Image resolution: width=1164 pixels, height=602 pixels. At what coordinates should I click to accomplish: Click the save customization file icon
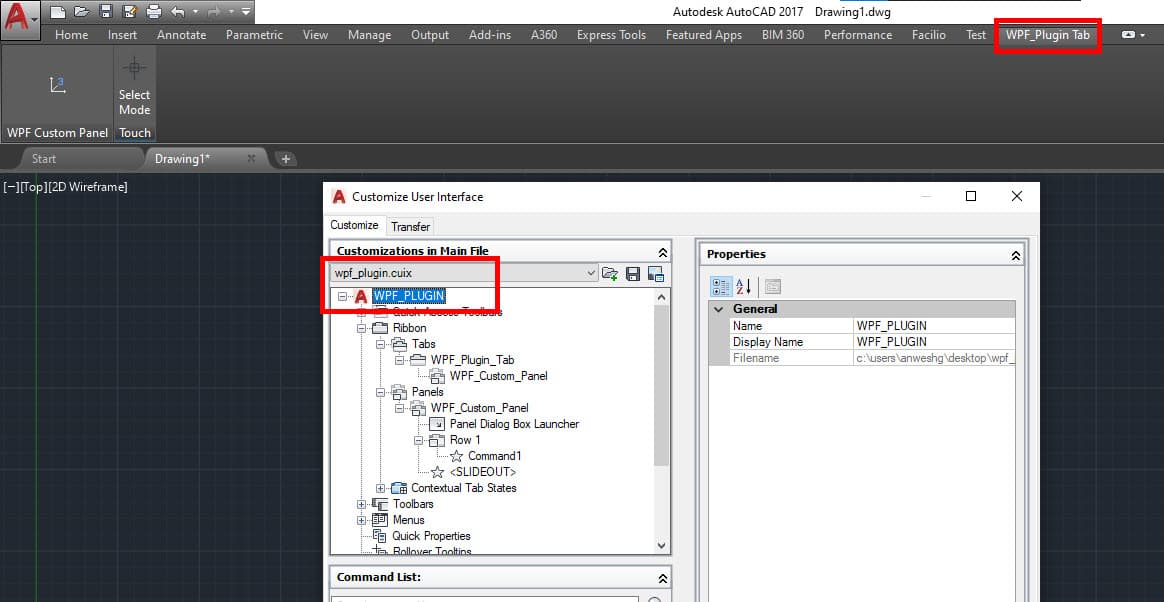click(632, 273)
